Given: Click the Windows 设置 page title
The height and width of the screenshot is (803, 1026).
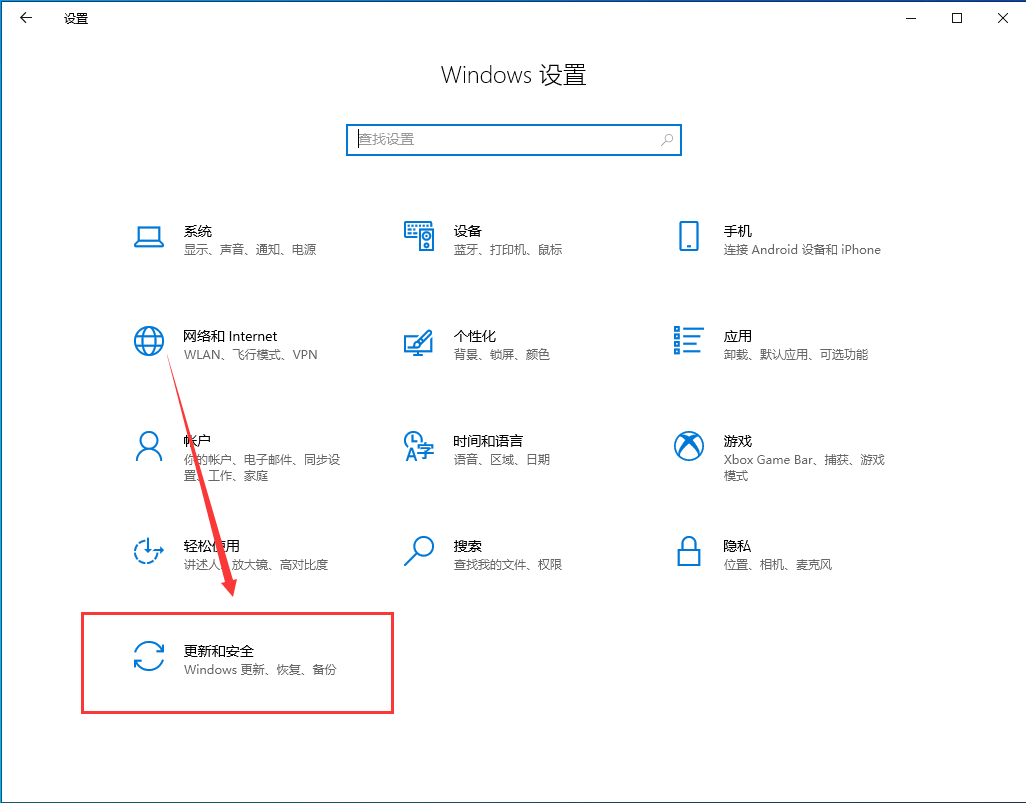Looking at the screenshot, I should pyautogui.click(x=514, y=75).
